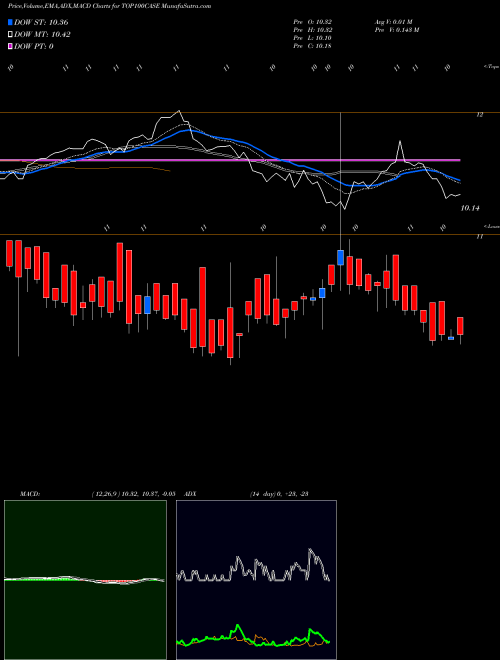Screen dimensions: 500x660
Task: Click the green ADX line's highest spike
Action: pos(238,626)
